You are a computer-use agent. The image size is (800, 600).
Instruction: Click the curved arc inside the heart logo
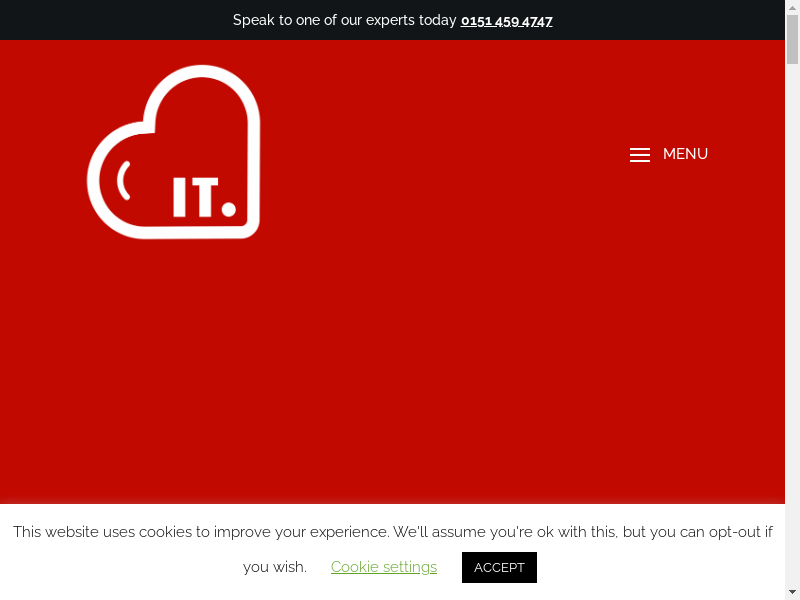coord(122,180)
